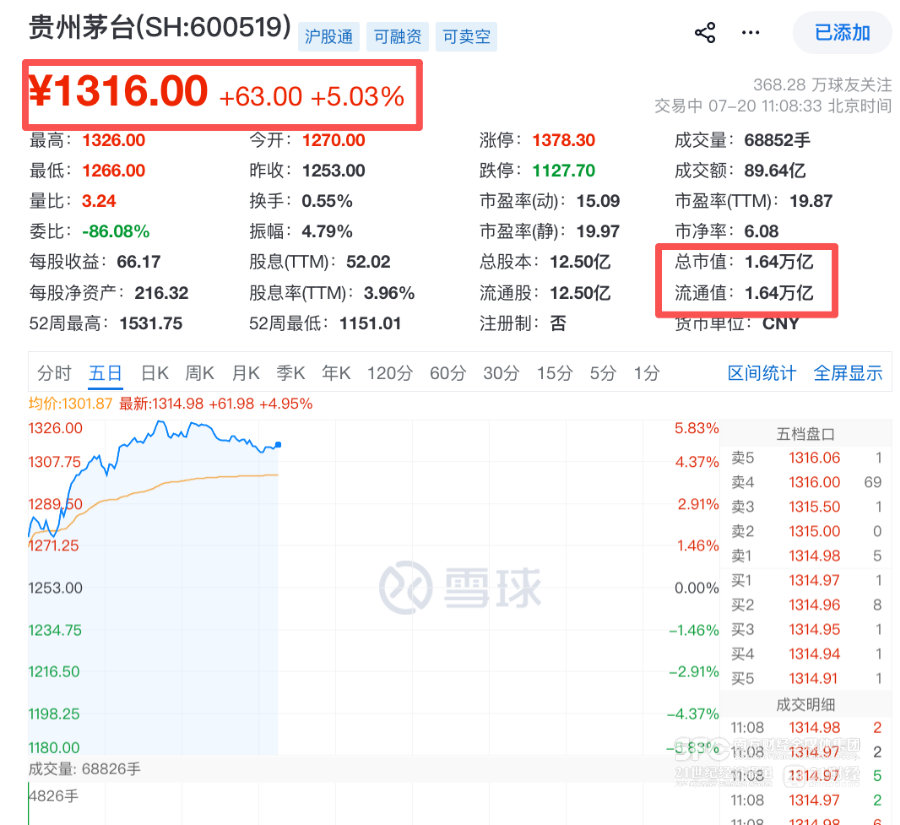Click the 成交量: 68826手 volume label
This screenshot has height=825, width=900.
click(84, 769)
